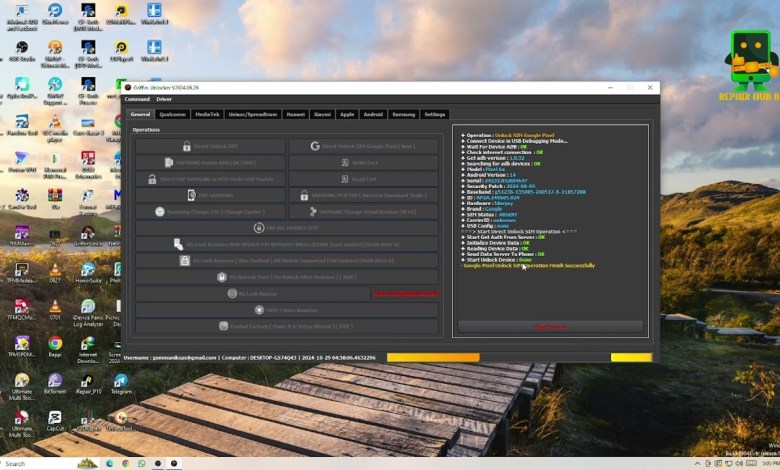Open the Chrome shortcut labeled Beppi
The width and height of the screenshot is (780, 470).
click(55, 347)
